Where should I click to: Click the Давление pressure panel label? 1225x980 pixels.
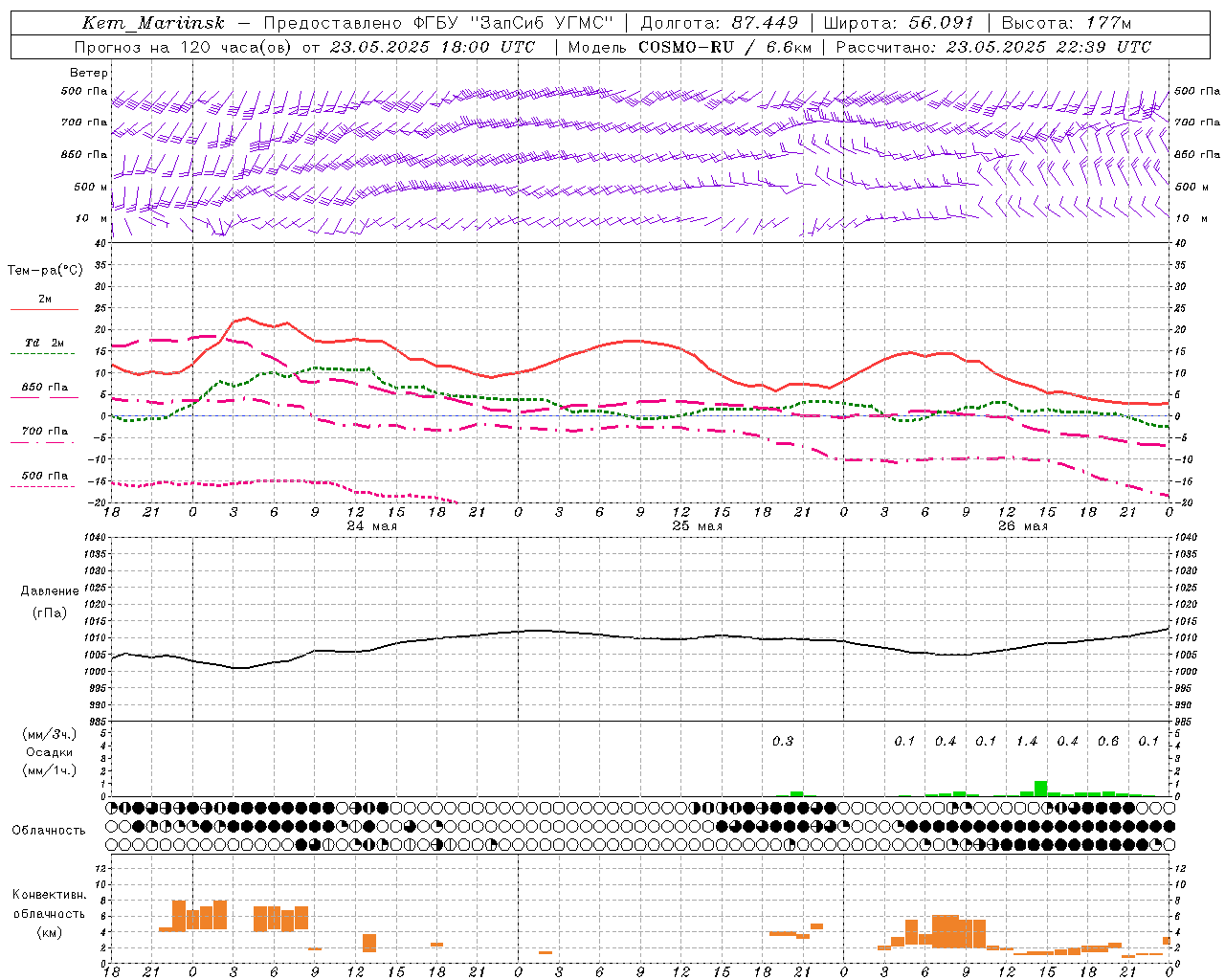point(49,590)
